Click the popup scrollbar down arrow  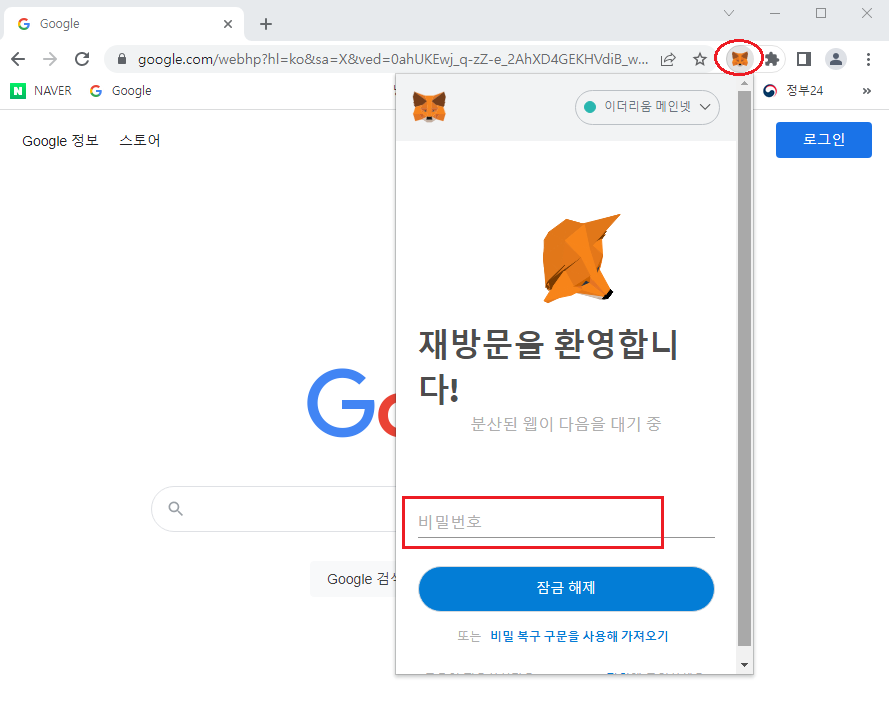tap(744, 664)
